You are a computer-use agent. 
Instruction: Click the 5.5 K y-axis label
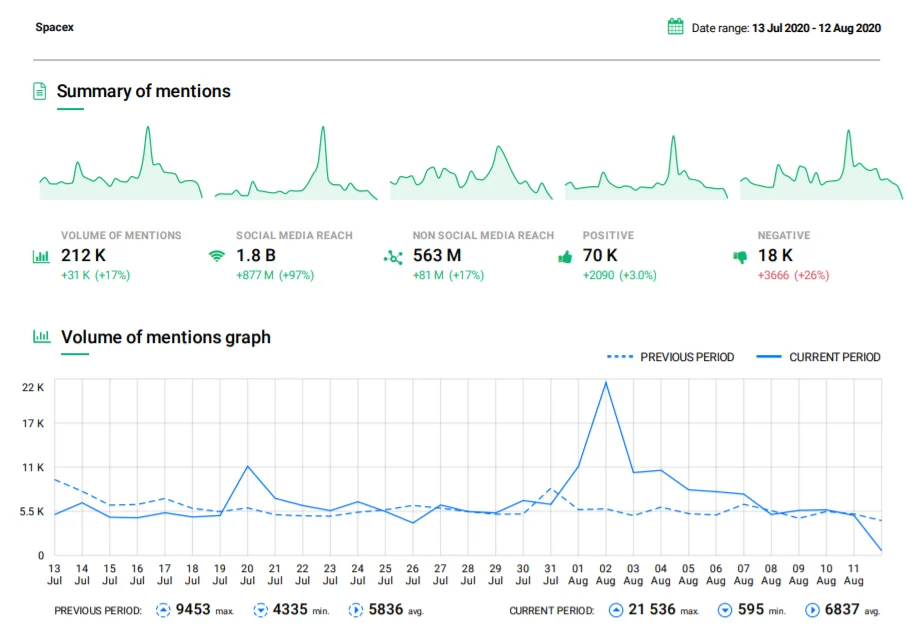[x=32, y=511]
